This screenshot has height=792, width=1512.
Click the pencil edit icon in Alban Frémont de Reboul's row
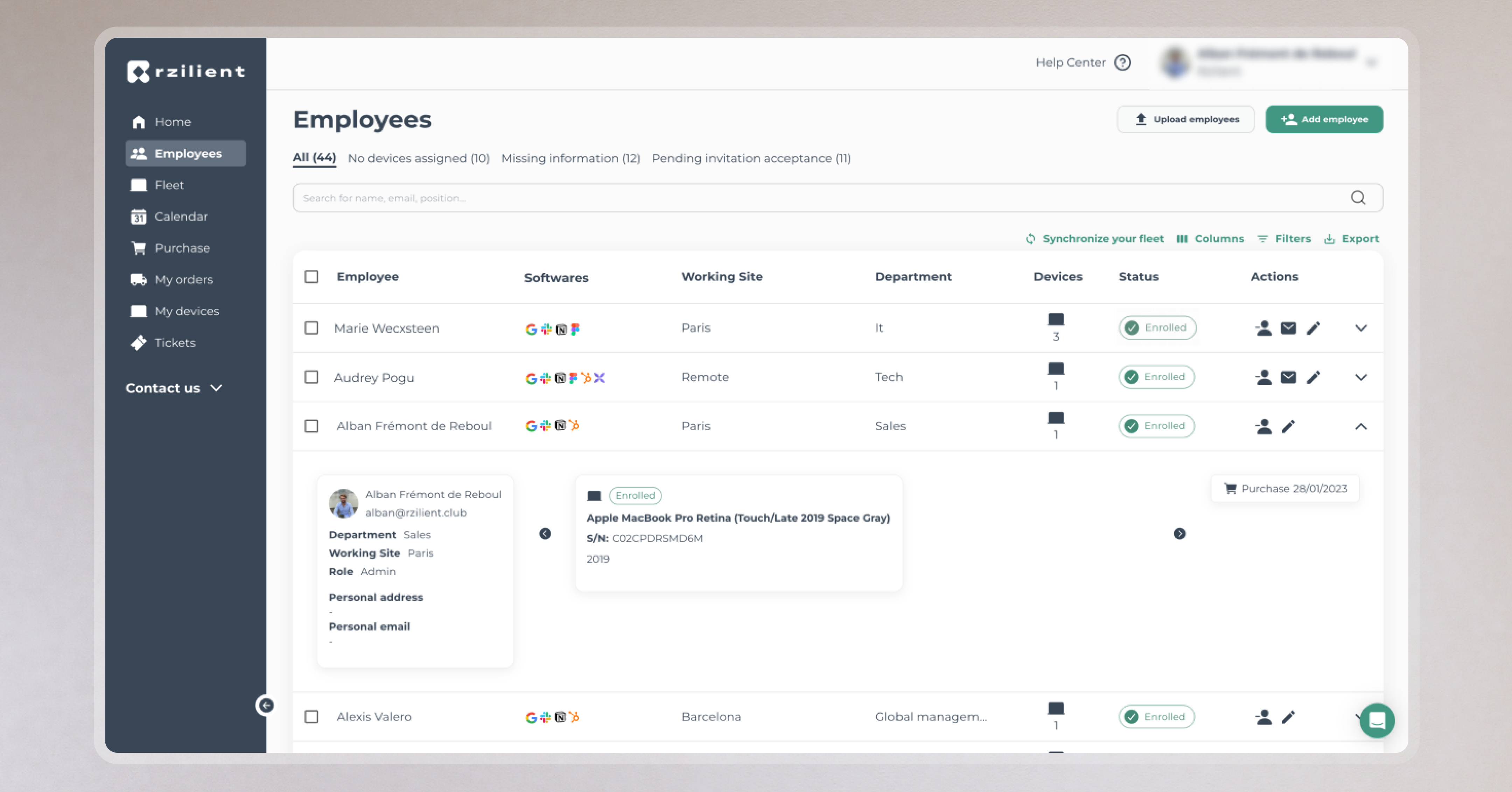[1288, 426]
